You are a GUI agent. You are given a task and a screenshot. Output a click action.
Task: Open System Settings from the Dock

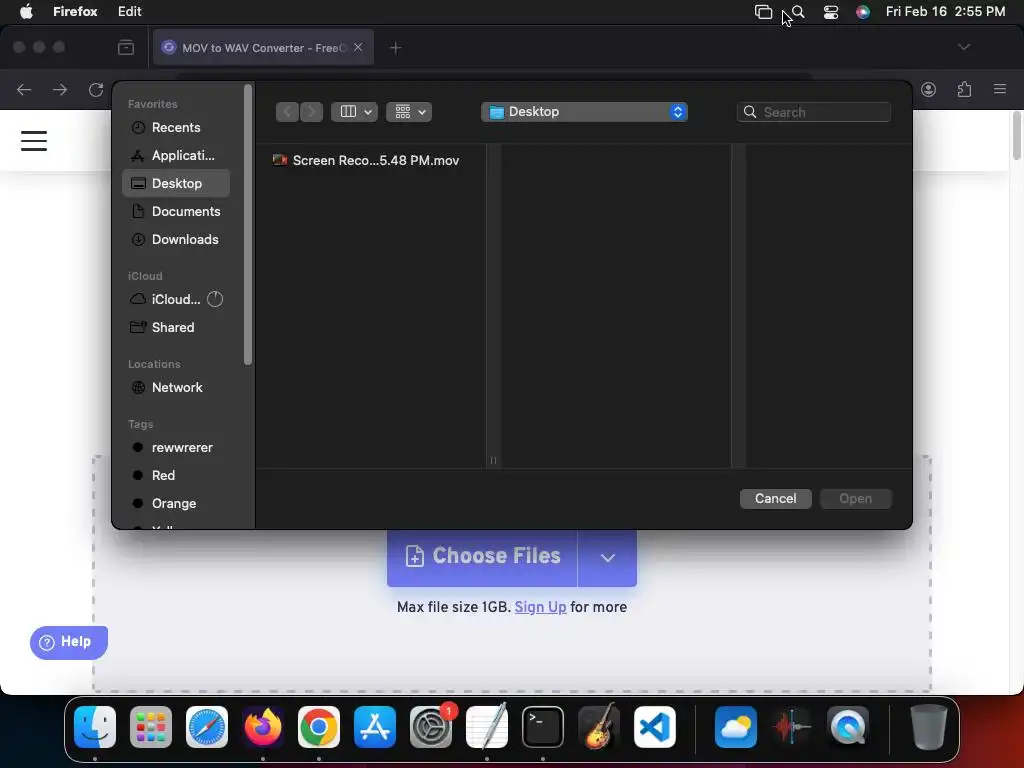[x=431, y=727]
